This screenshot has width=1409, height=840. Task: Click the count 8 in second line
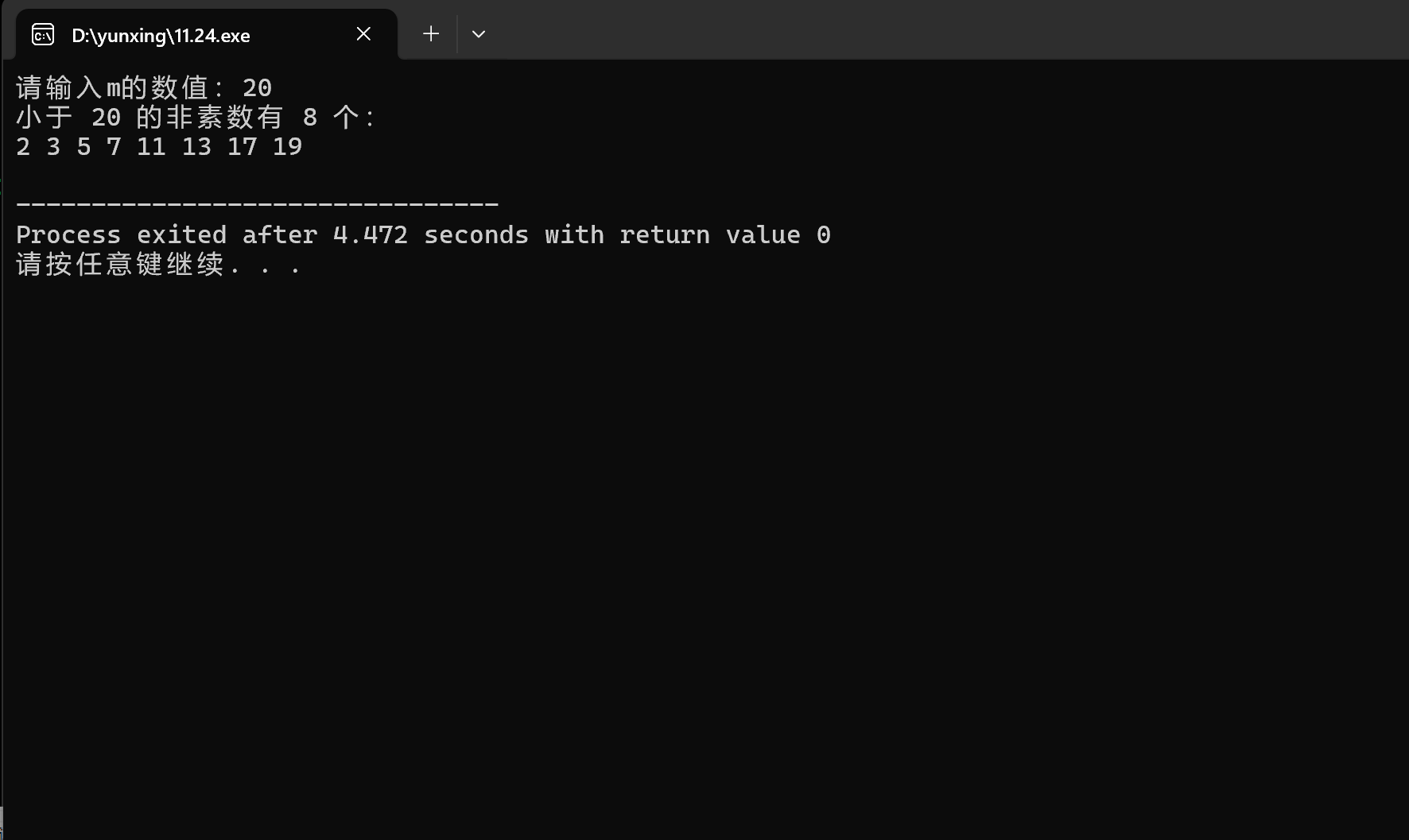coord(310,118)
